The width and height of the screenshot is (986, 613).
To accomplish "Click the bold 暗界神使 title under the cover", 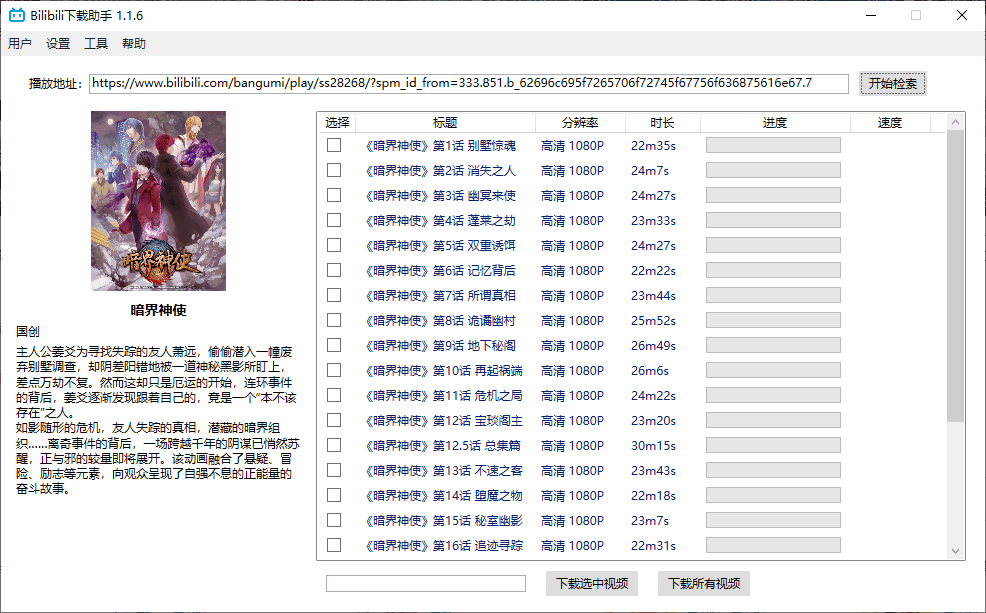I will (158, 310).
